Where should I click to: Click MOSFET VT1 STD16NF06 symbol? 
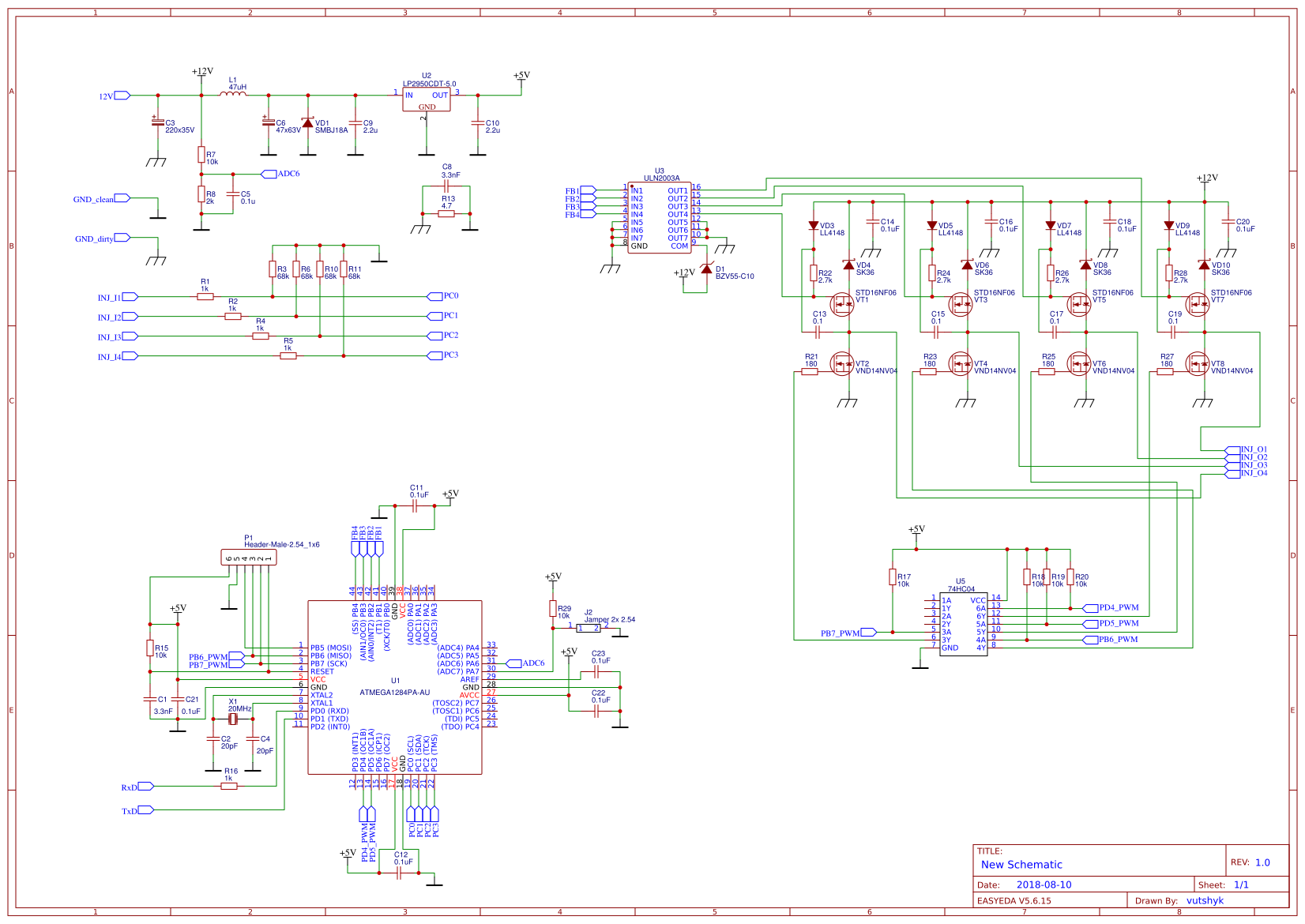841,304
